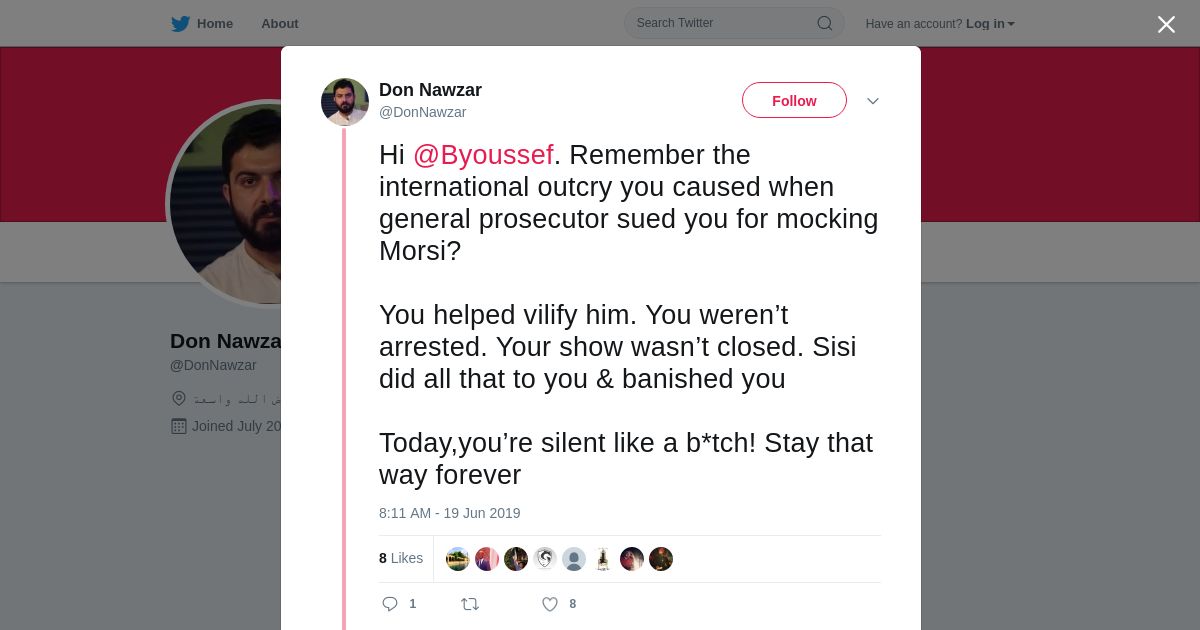The image size is (1200, 630).
Task: Close the tweet overlay with X
Action: coord(1166,24)
